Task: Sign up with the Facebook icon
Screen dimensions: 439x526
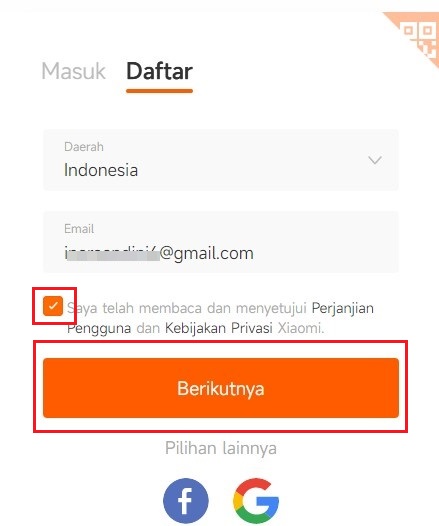Action: point(185,501)
